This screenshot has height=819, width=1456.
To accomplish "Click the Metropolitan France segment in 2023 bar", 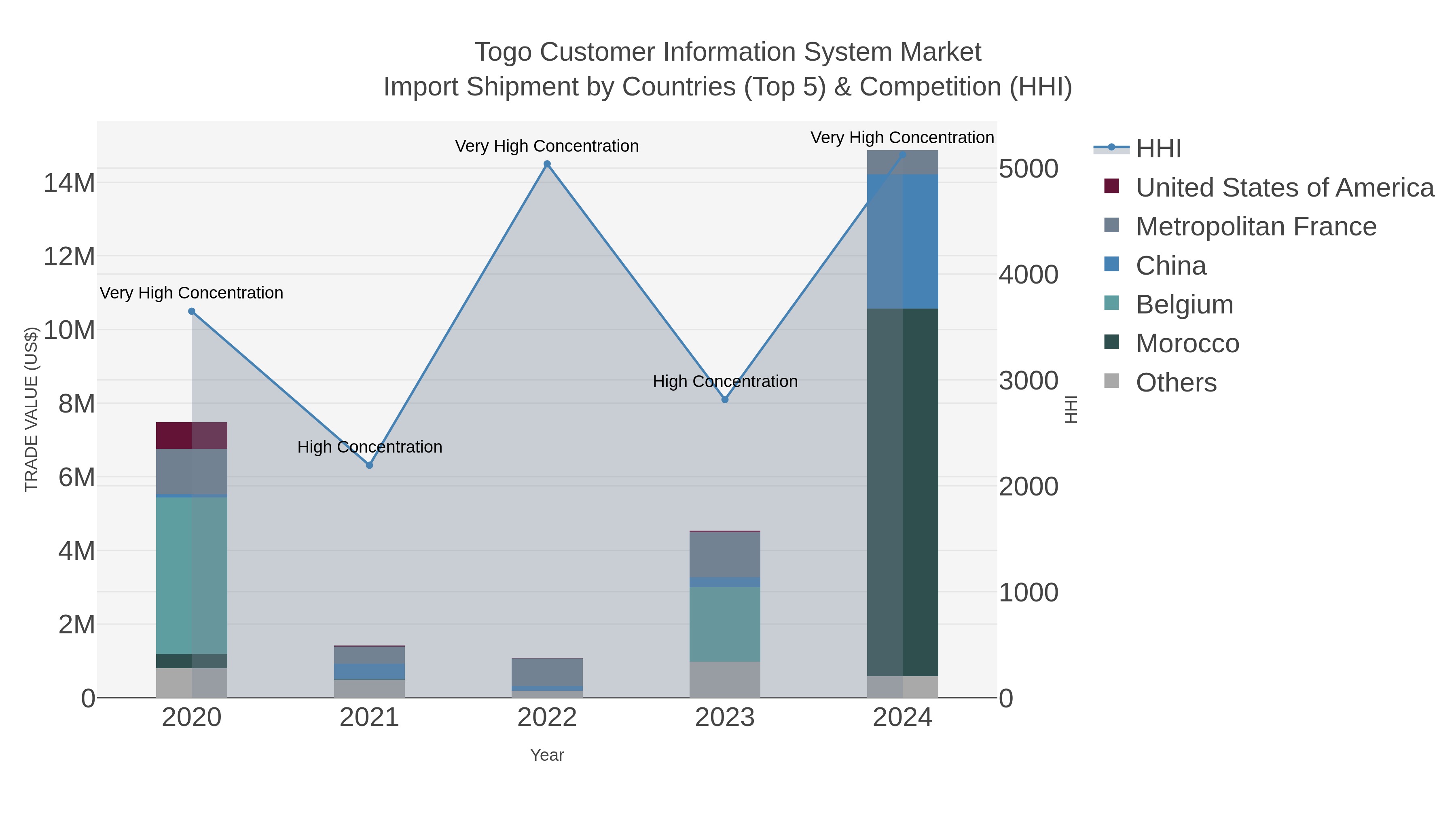I will [725, 554].
